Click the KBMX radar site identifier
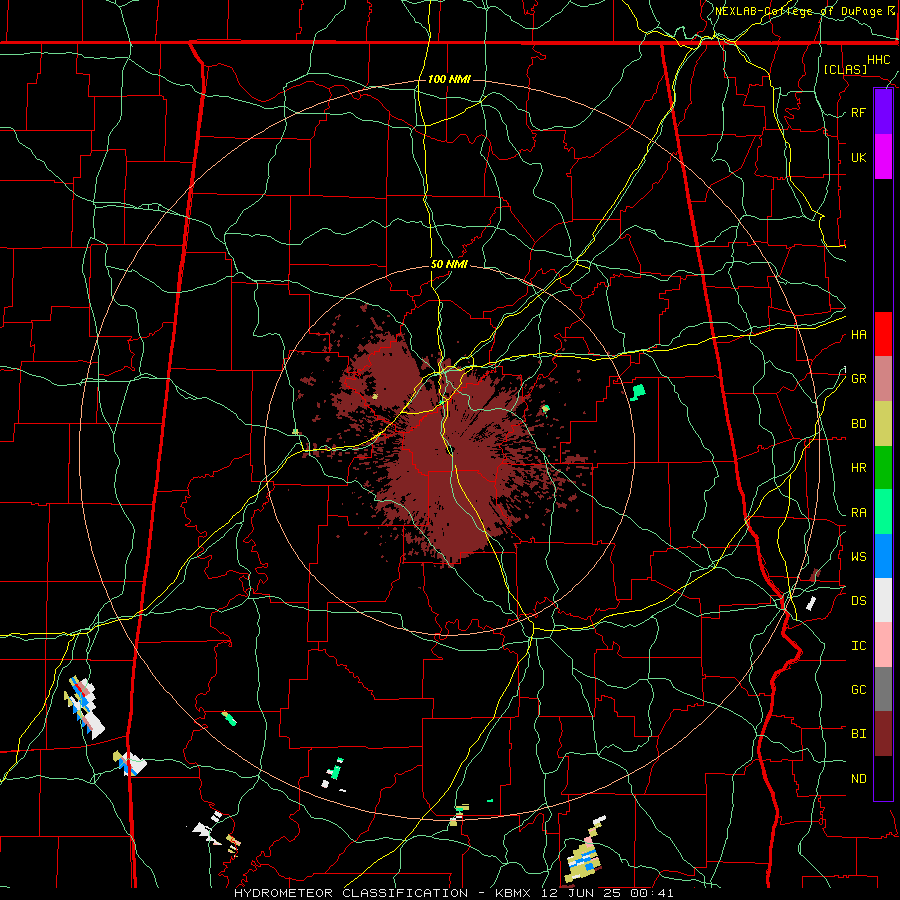The width and height of the screenshot is (900, 900). [511, 893]
